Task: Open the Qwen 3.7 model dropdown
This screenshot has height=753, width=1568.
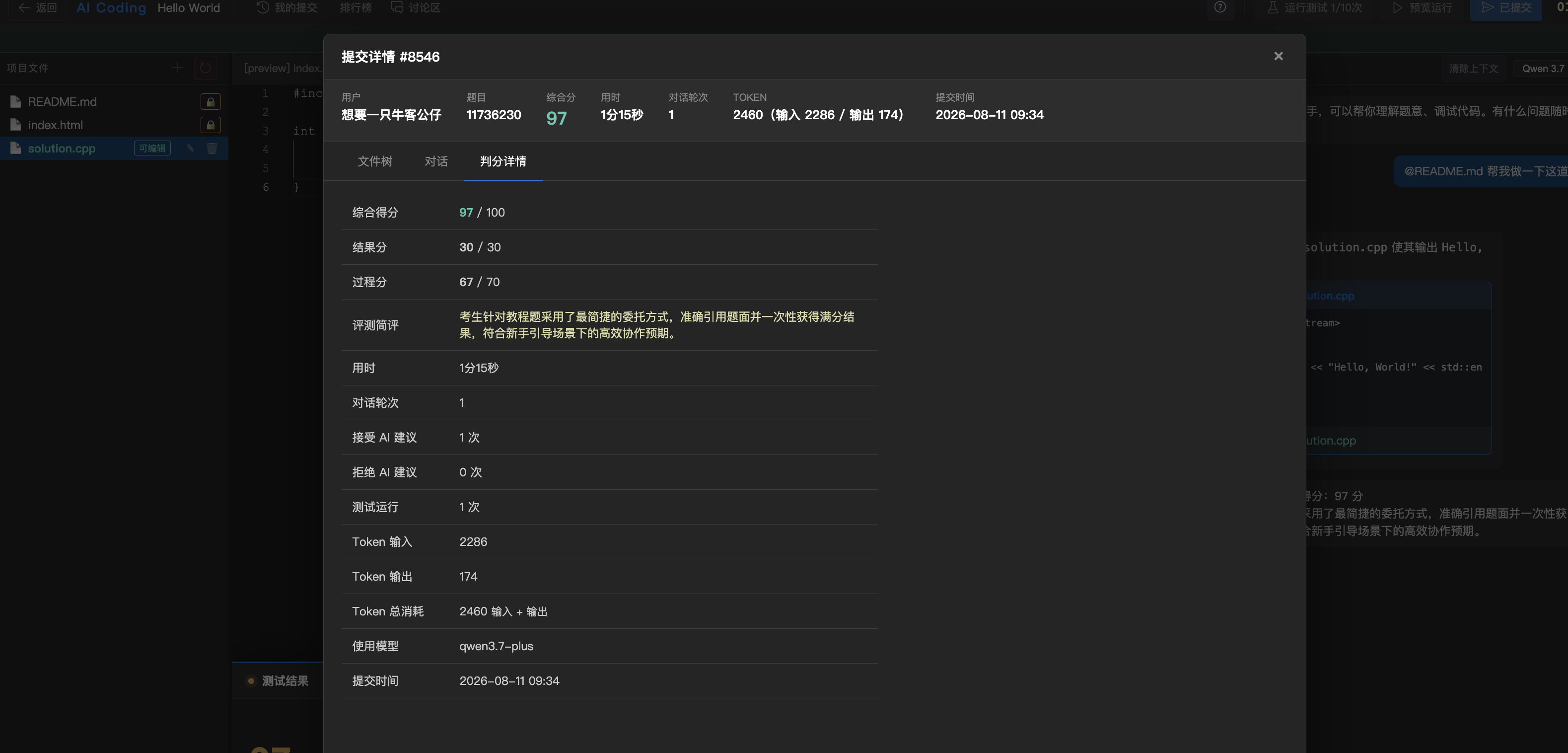Action: (1542, 68)
